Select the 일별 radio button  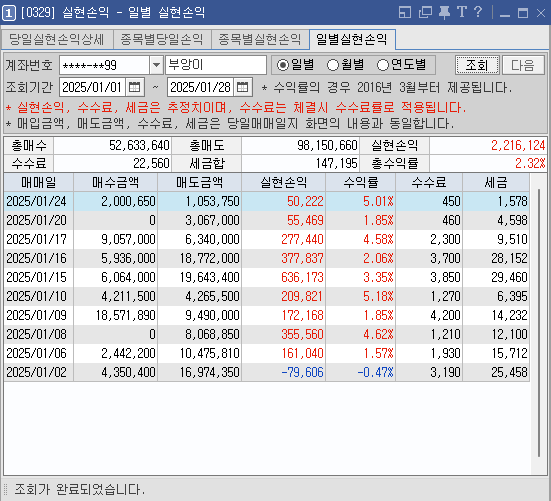pos(283,65)
